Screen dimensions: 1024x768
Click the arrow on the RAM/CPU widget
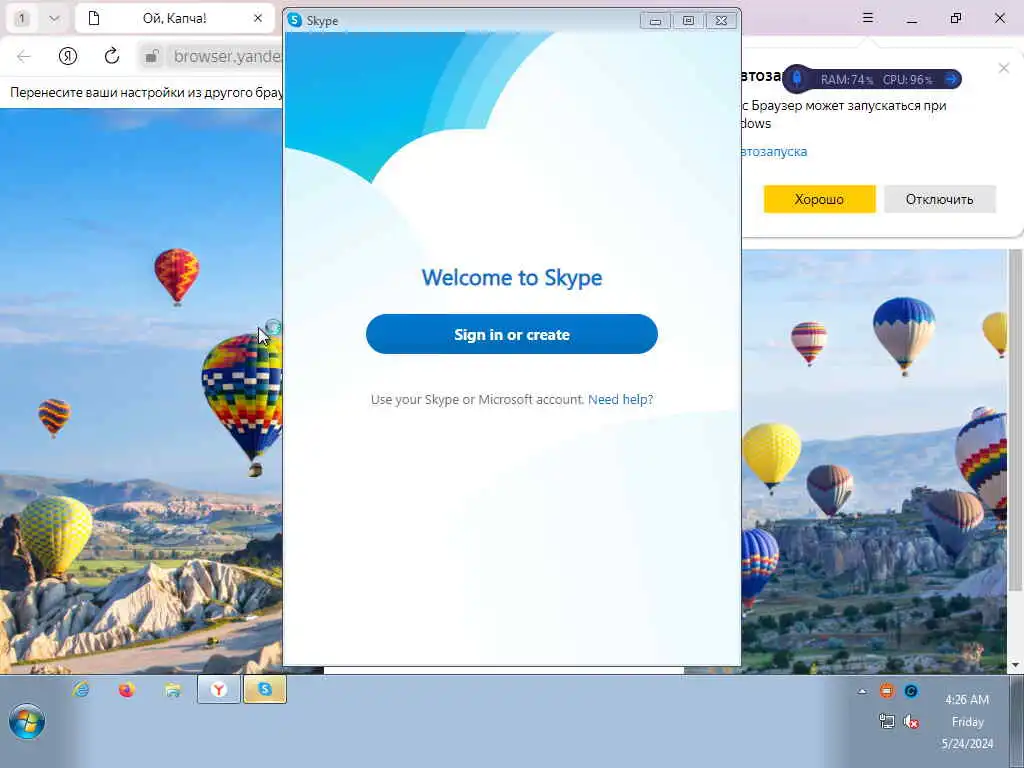[951, 79]
